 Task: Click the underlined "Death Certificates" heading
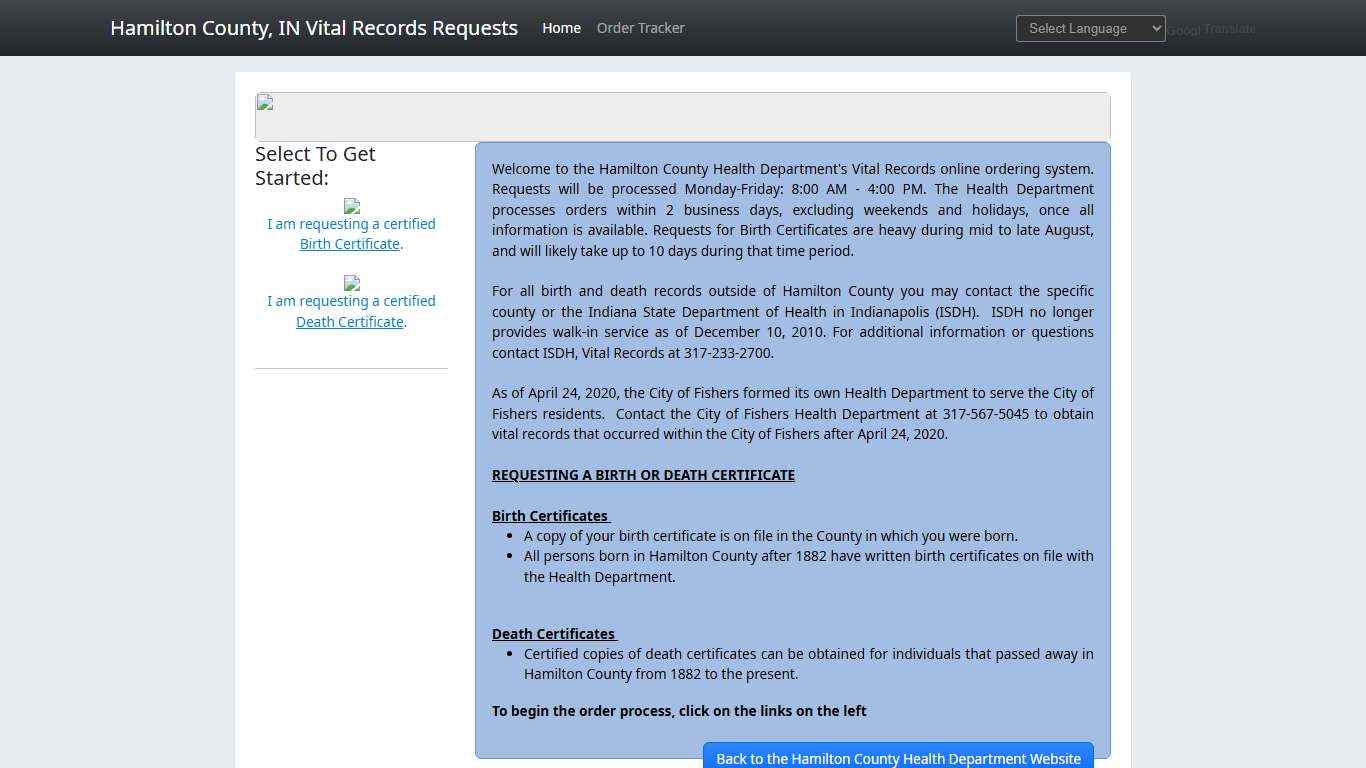(553, 634)
